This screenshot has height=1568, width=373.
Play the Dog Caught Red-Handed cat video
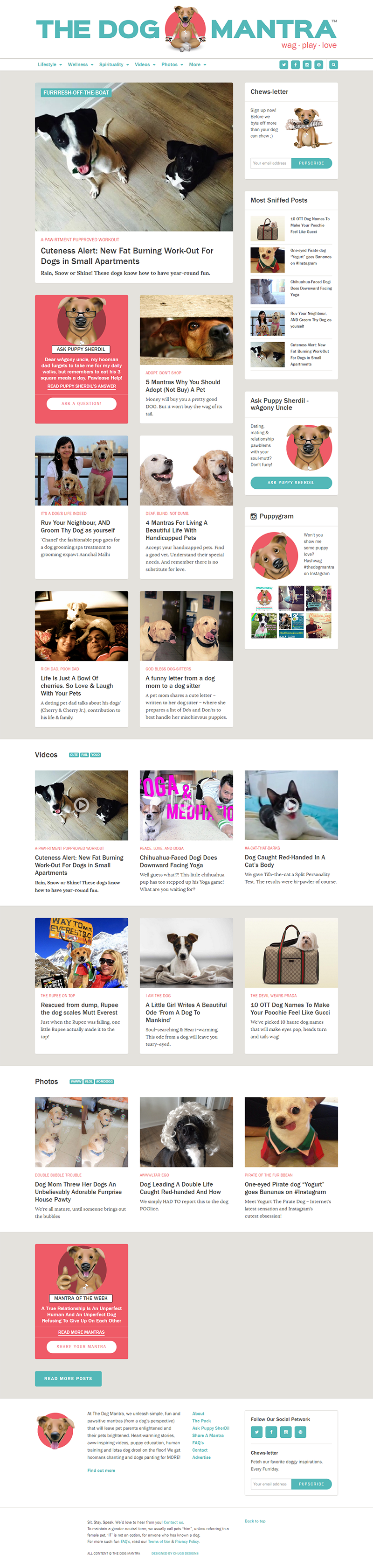click(291, 805)
